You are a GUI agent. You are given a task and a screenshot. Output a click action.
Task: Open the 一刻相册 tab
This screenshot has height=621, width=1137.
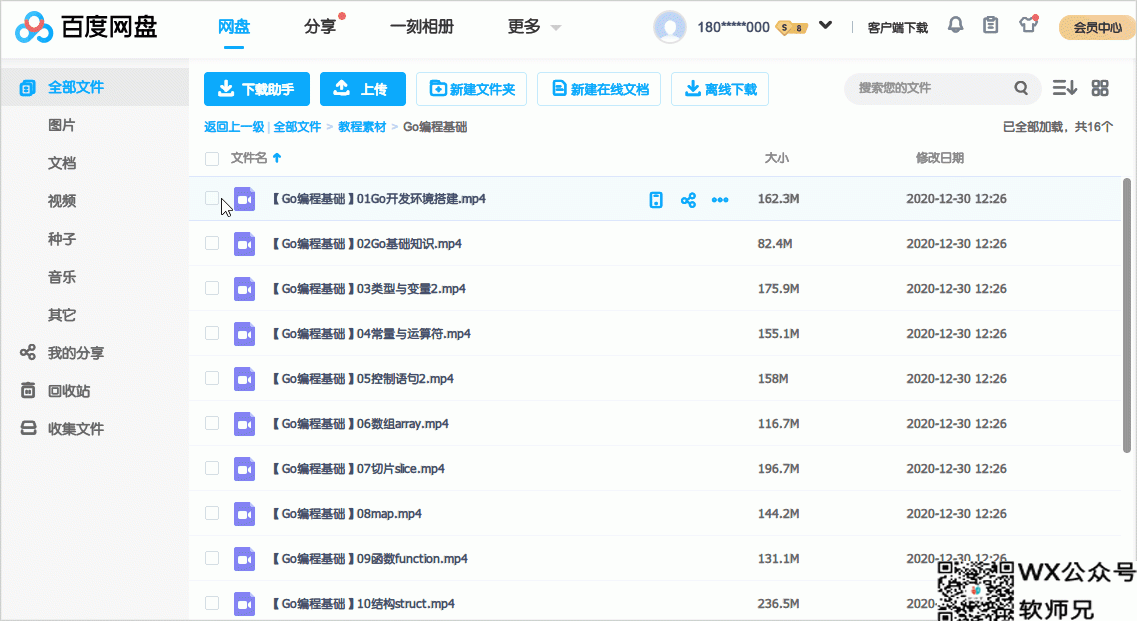(422, 27)
